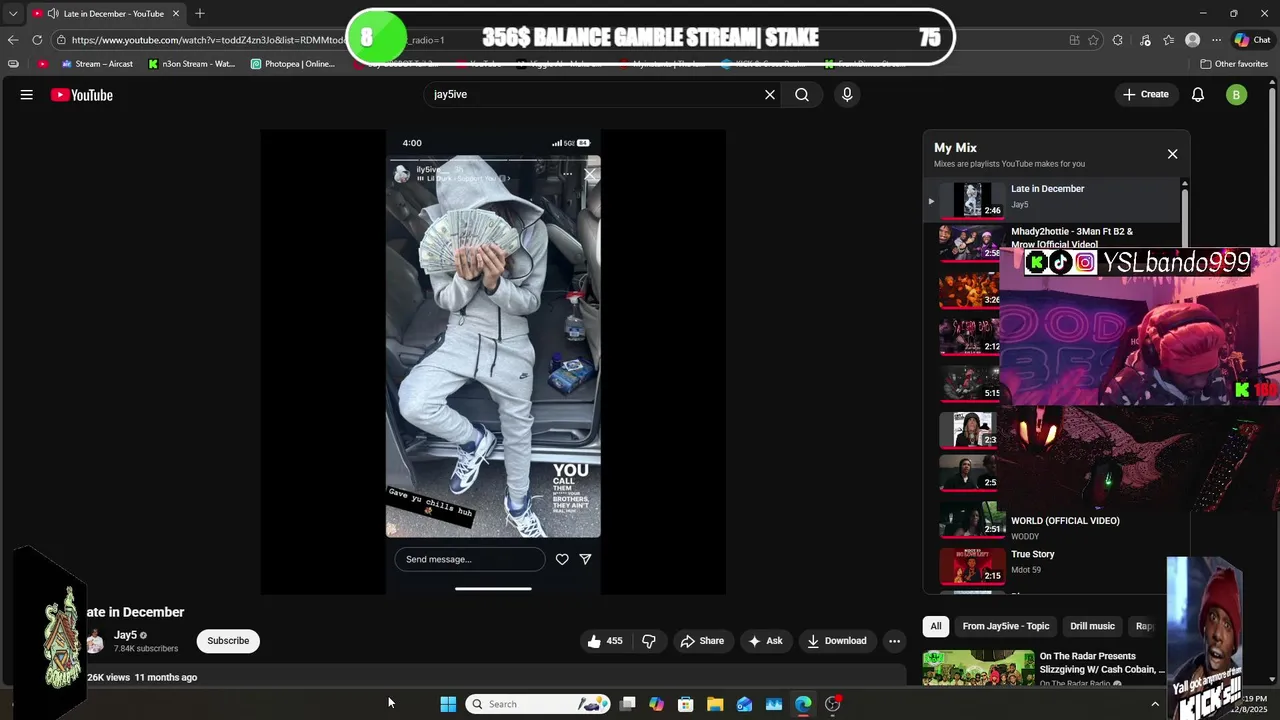Open the Ask AI button

(x=765, y=641)
